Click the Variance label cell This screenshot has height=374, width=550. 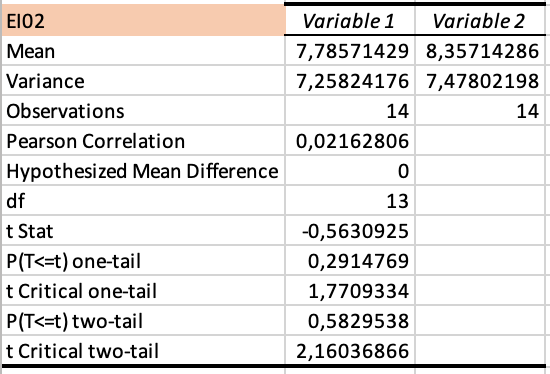143,81
